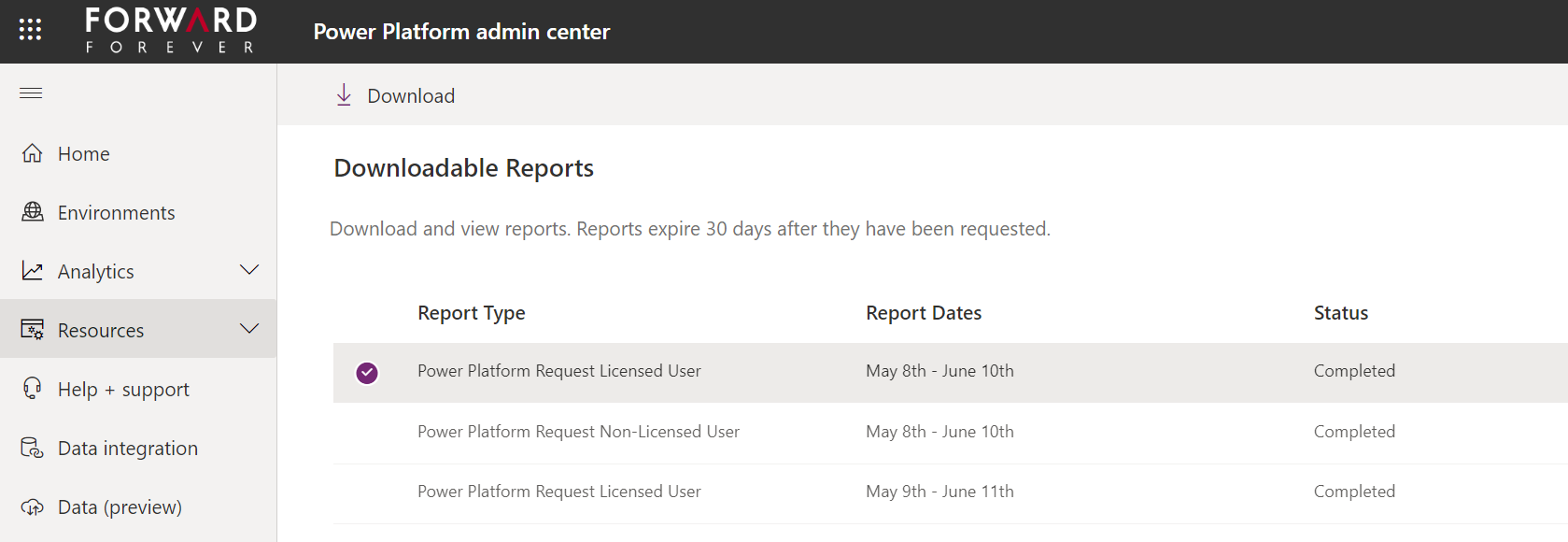Deselect the checked Licensed User report row

[x=367, y=373]
